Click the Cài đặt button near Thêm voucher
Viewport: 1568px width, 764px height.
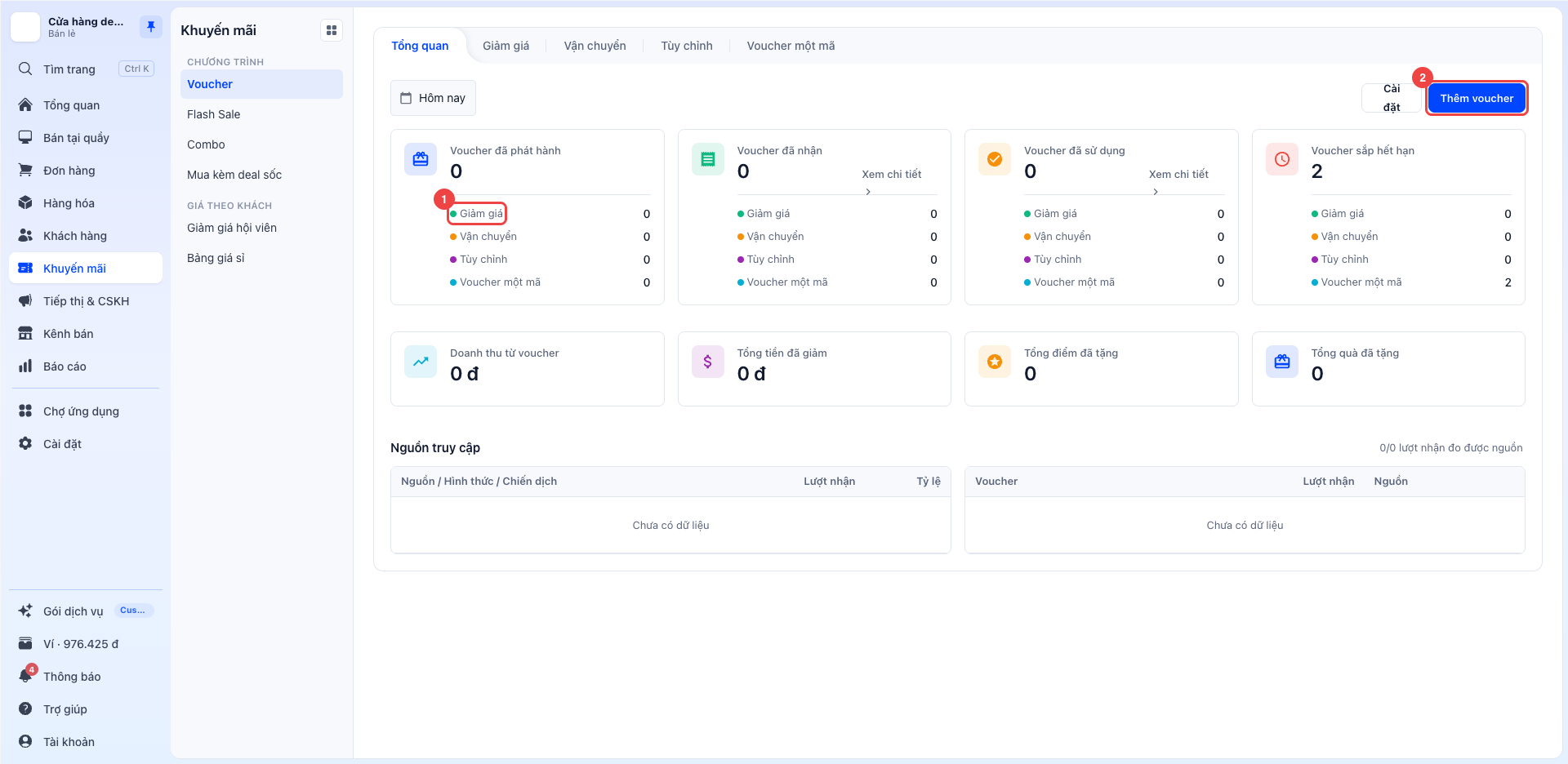coord(1392,98)
